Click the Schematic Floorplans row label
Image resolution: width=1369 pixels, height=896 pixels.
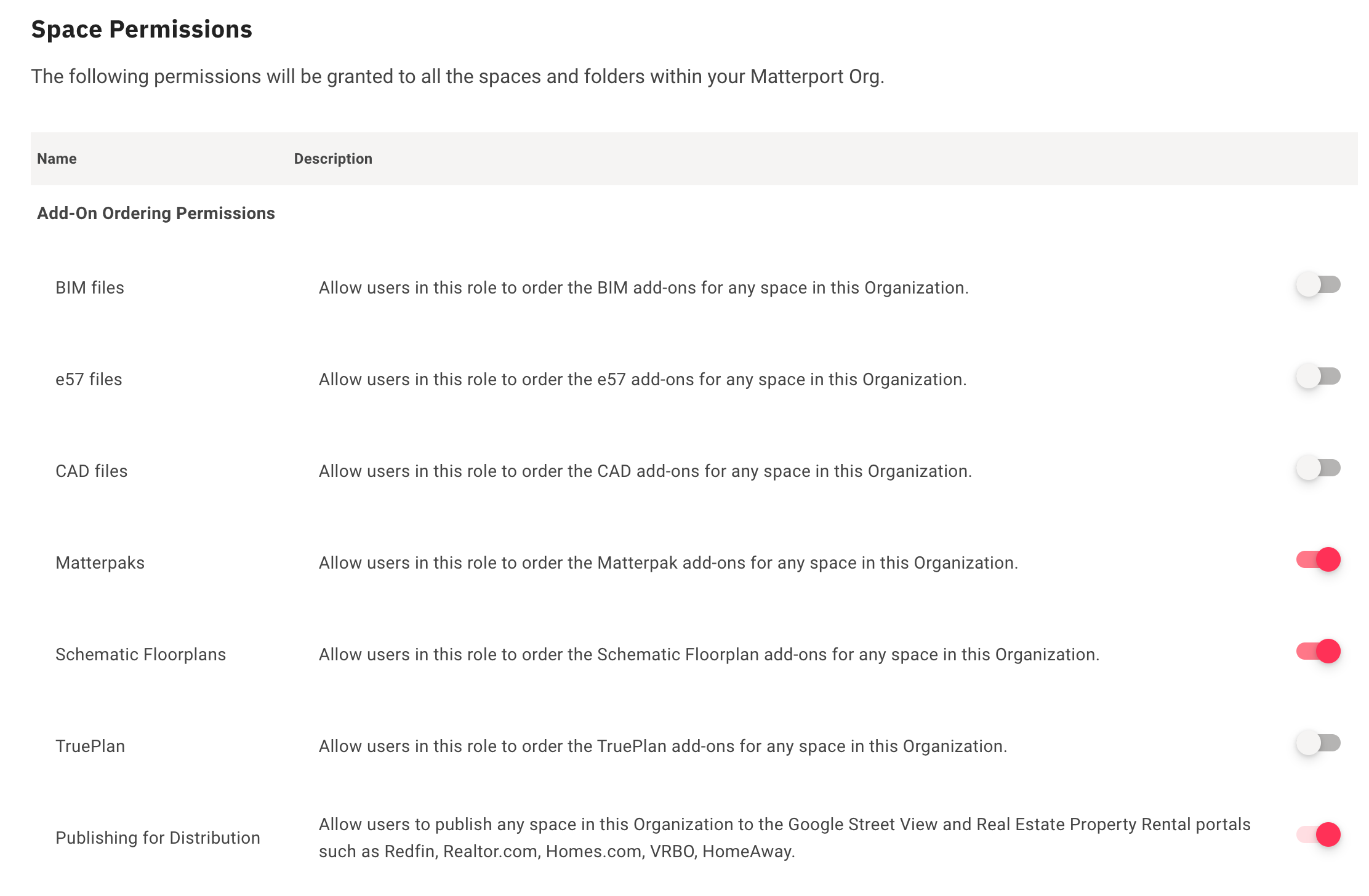(x=140, y=654)
